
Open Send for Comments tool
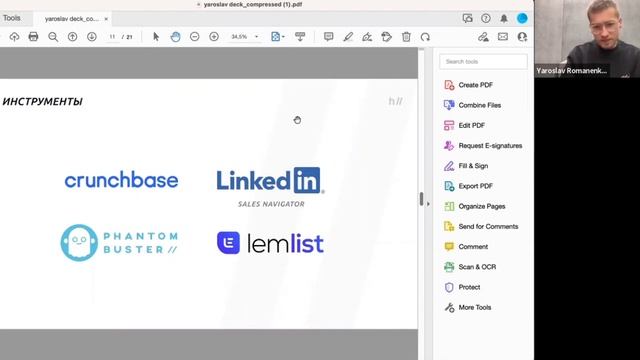click(x=481, y=227)
